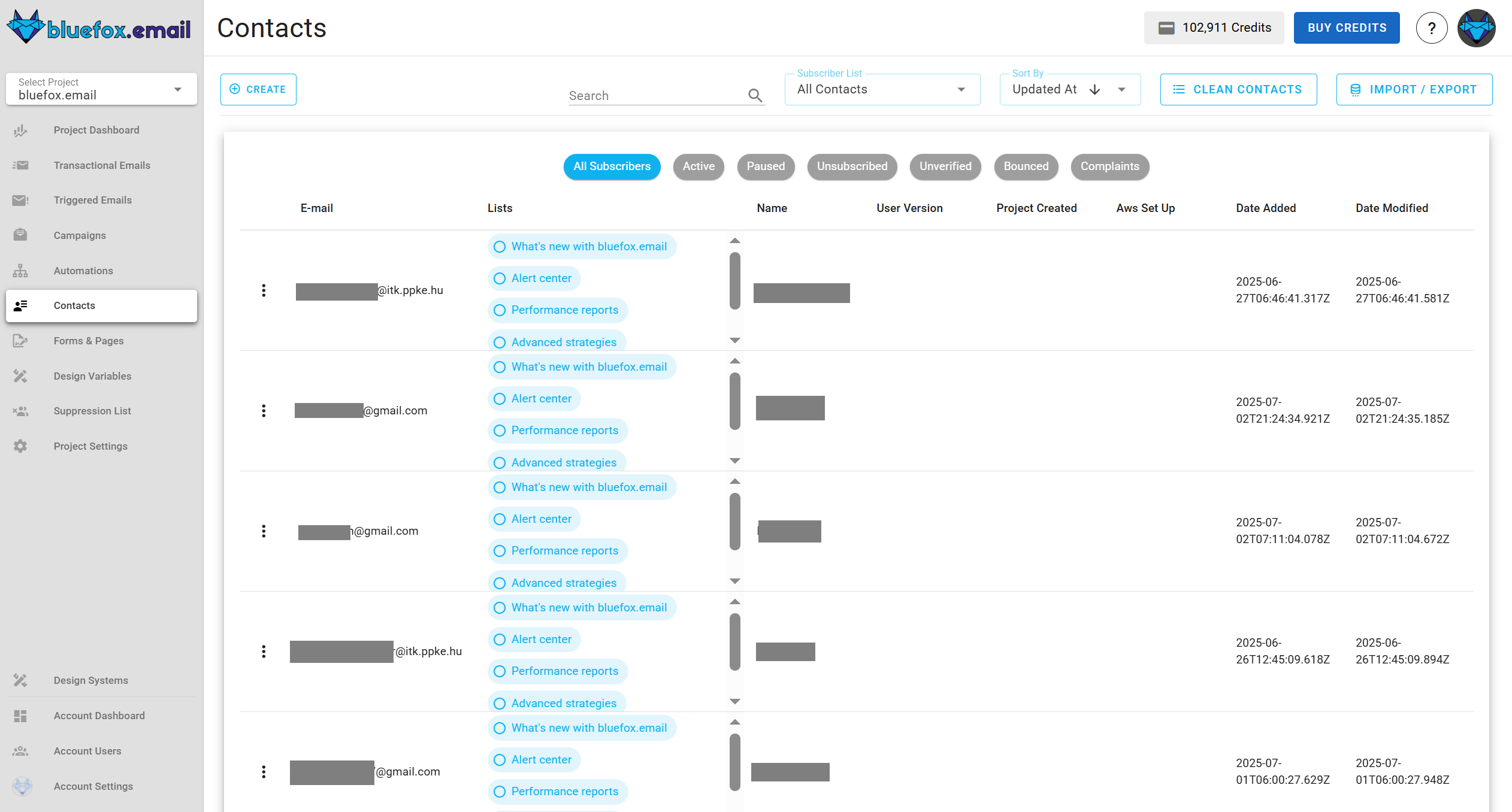The height and width of the screenshot is (812, 1512).
Task: Open the Sort By dropdown arrow
Action: (x=1121, y=89)
